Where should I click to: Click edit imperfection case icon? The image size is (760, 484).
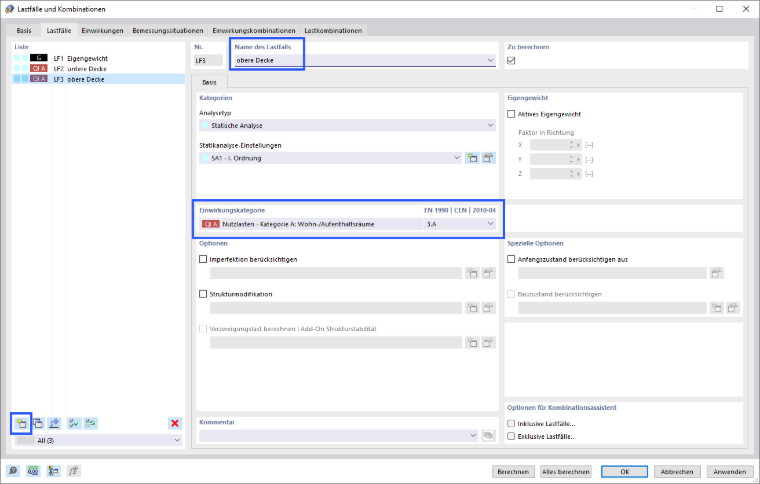488,273
